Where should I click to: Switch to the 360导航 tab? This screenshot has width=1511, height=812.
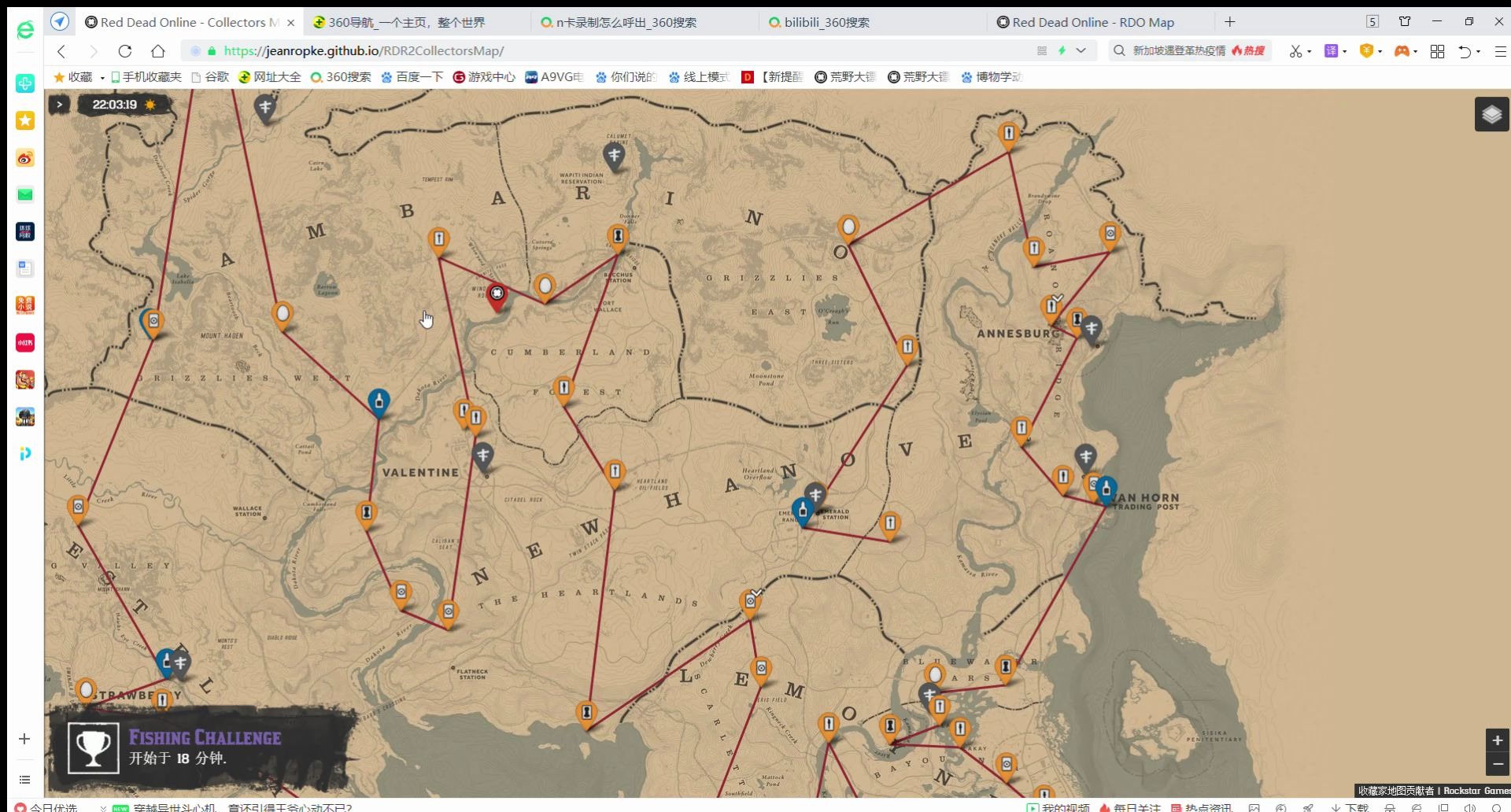click(398, 22)
